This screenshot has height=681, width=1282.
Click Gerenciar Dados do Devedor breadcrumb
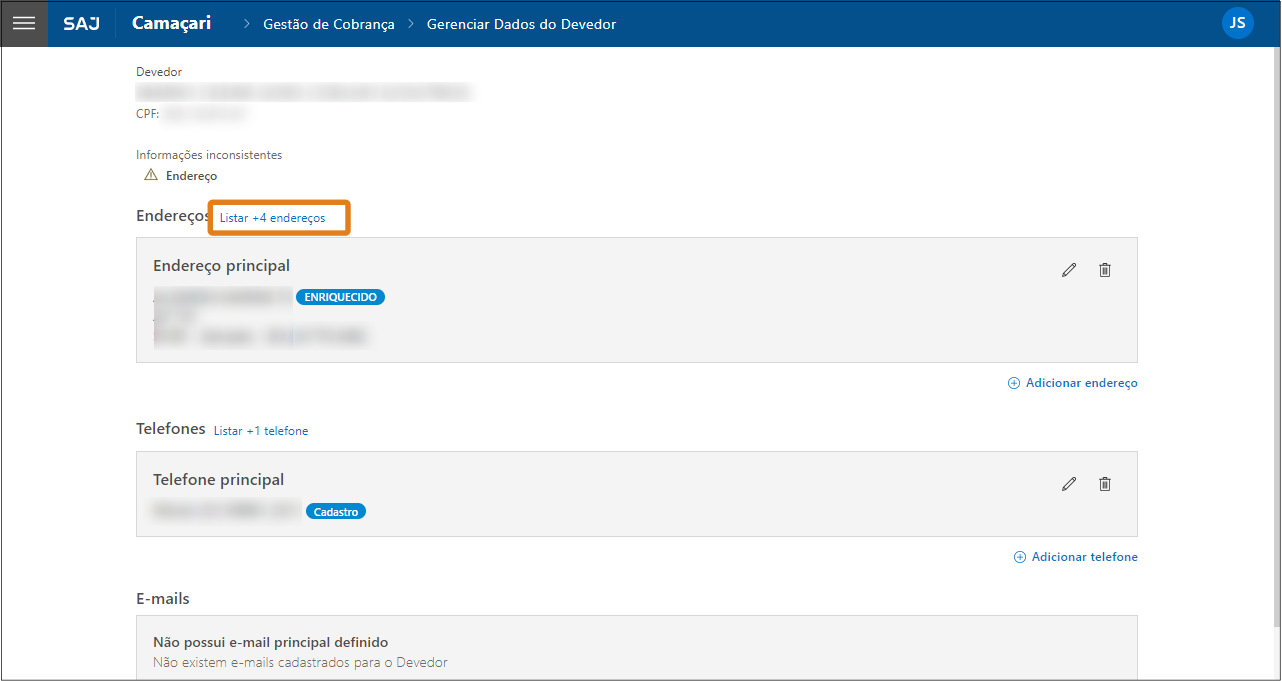click(521, 24)
